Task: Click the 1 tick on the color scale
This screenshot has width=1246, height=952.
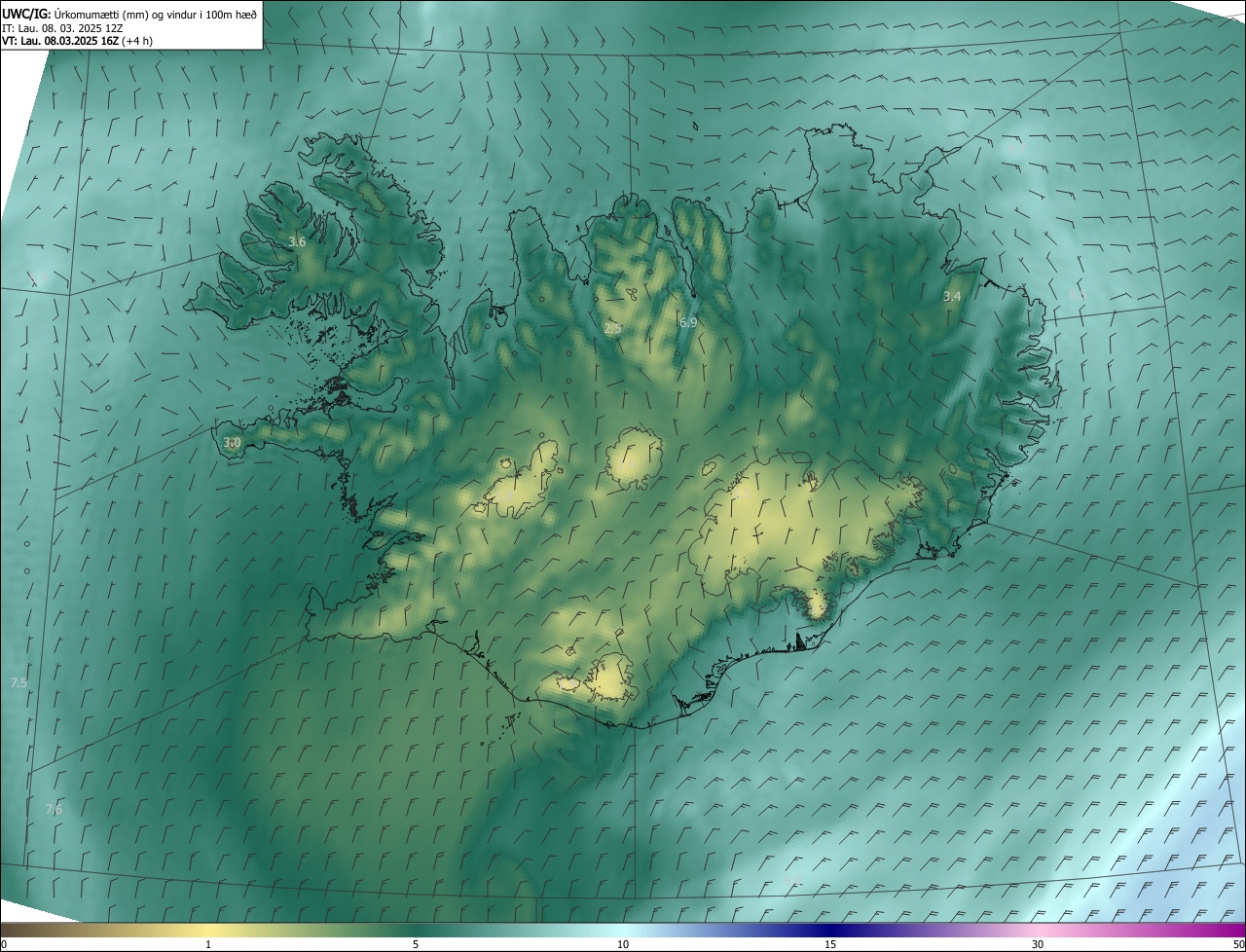Action: click(x=208, y=944)
